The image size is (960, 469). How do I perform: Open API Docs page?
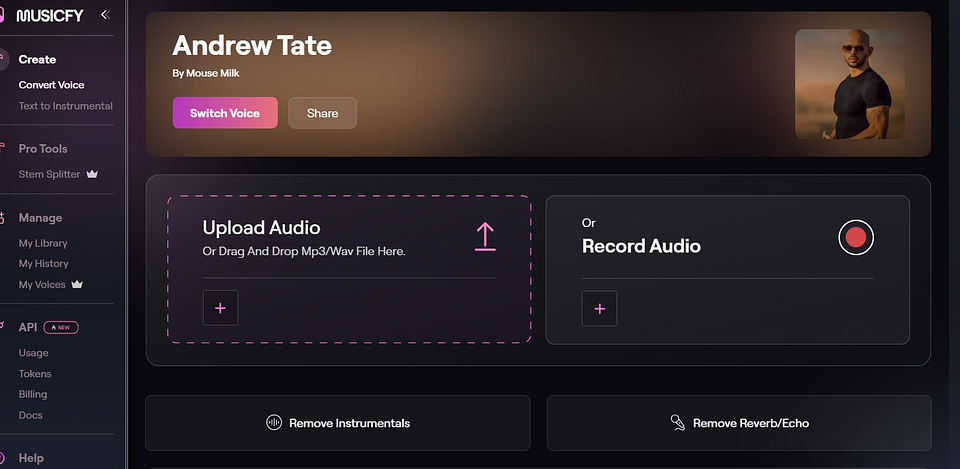pyautogui.click(x=31, y=415)
